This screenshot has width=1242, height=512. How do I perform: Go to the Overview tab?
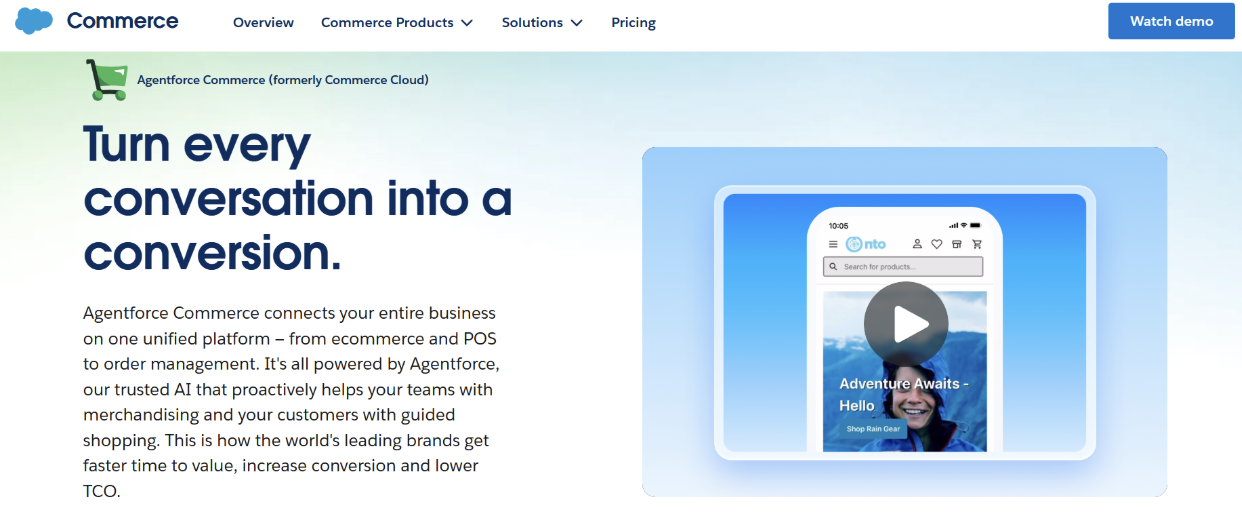click(x=263, y=22)
